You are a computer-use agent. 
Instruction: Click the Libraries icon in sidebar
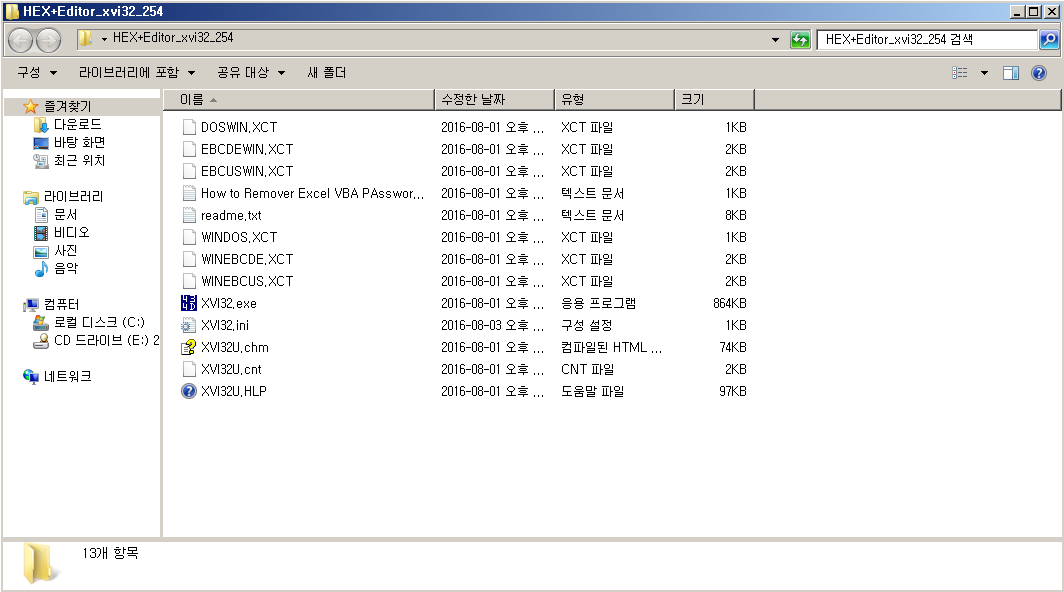pos(31,197)
